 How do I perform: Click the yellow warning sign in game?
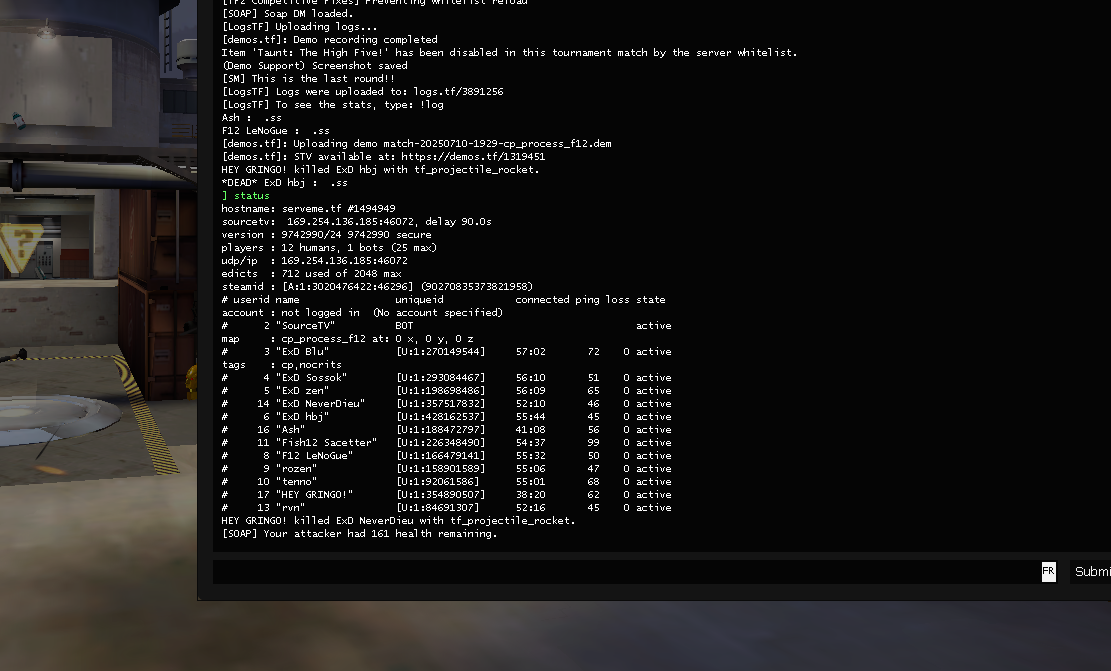[17, 247]
